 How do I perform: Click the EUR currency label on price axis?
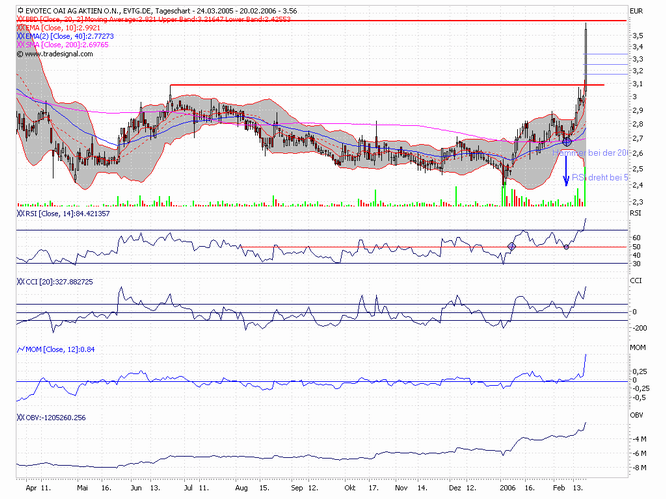tap(637, 11)
